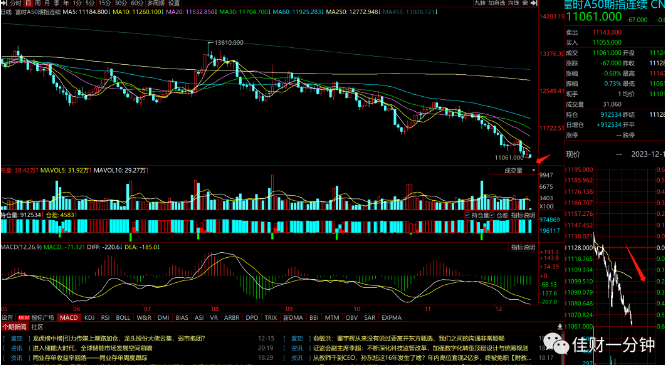Image resolution: width=665 pixels, height=365 pixels.
Task: Click the red NEW badge icon near 指标广场
Action: [23, 318]
